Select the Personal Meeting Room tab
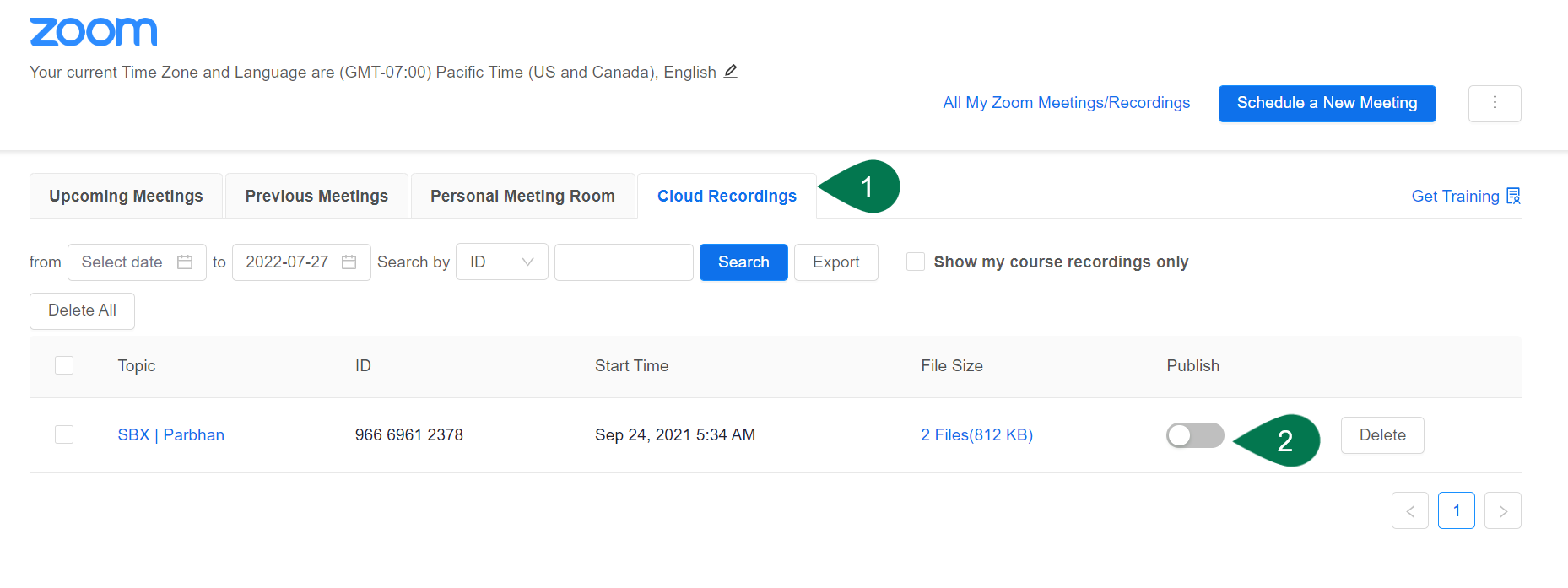Image resolution: width=1568 pixels, height=588 pixels. pyautogui.click(x=522, y=196)
